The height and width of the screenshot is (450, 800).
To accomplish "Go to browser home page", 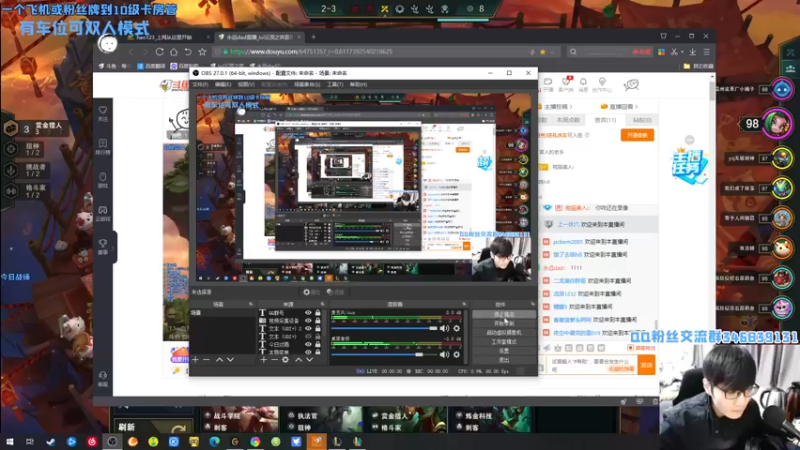I will coord(174,52).
